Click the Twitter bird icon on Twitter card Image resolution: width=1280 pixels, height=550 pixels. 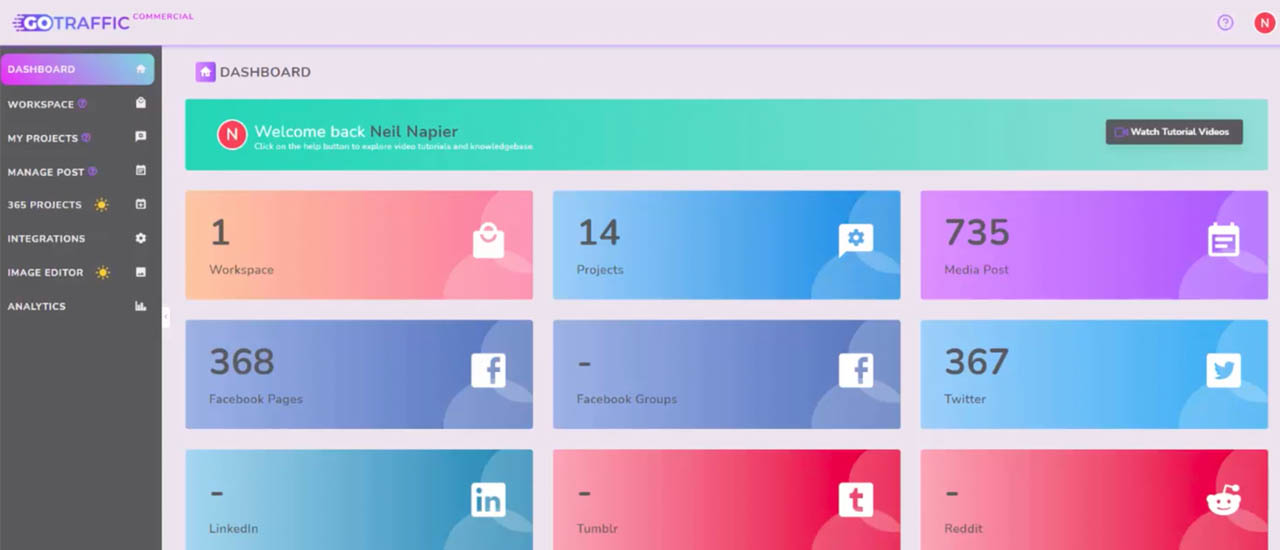(x=1223, y=370)
